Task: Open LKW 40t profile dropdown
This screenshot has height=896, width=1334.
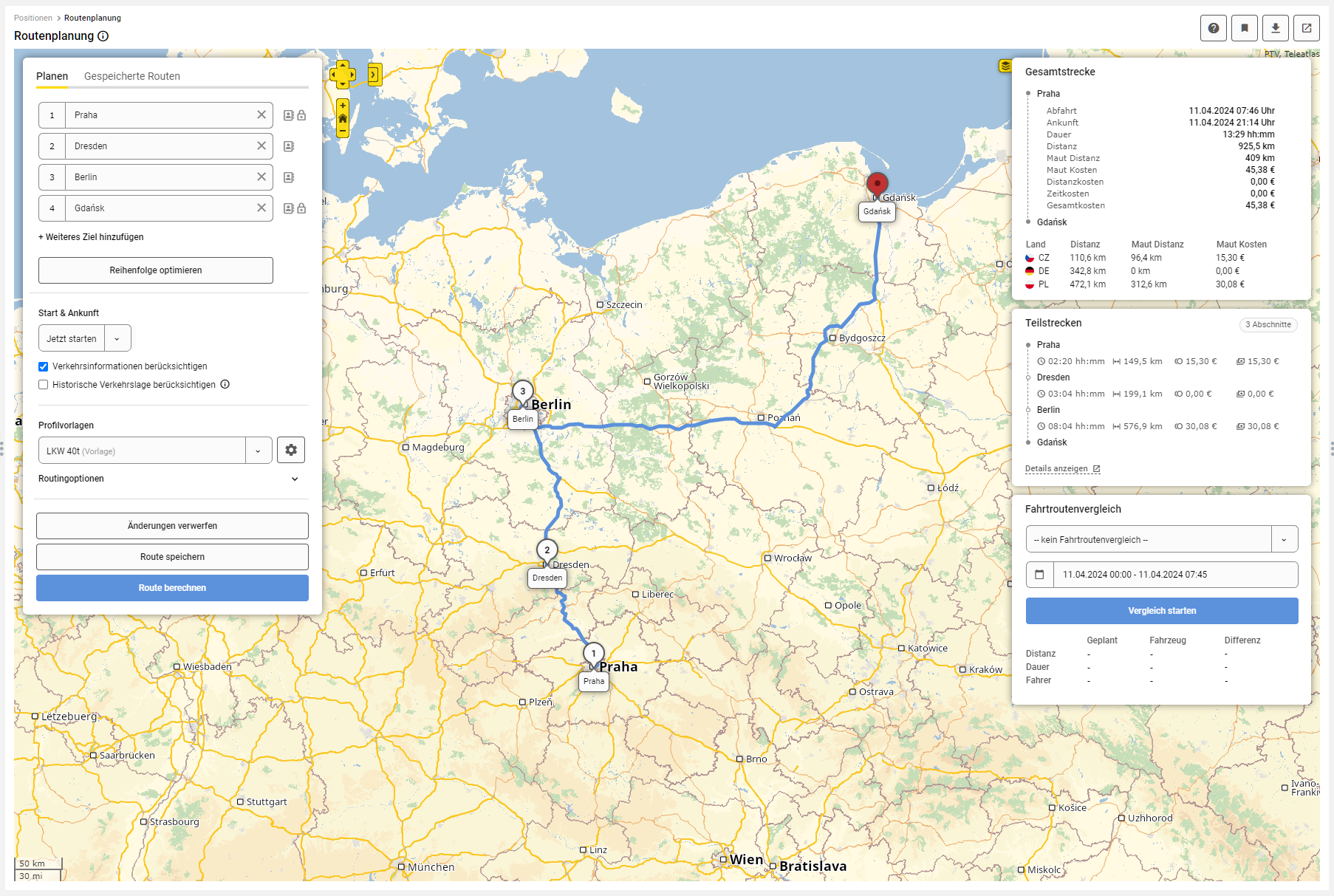Action: coord(259,451)
